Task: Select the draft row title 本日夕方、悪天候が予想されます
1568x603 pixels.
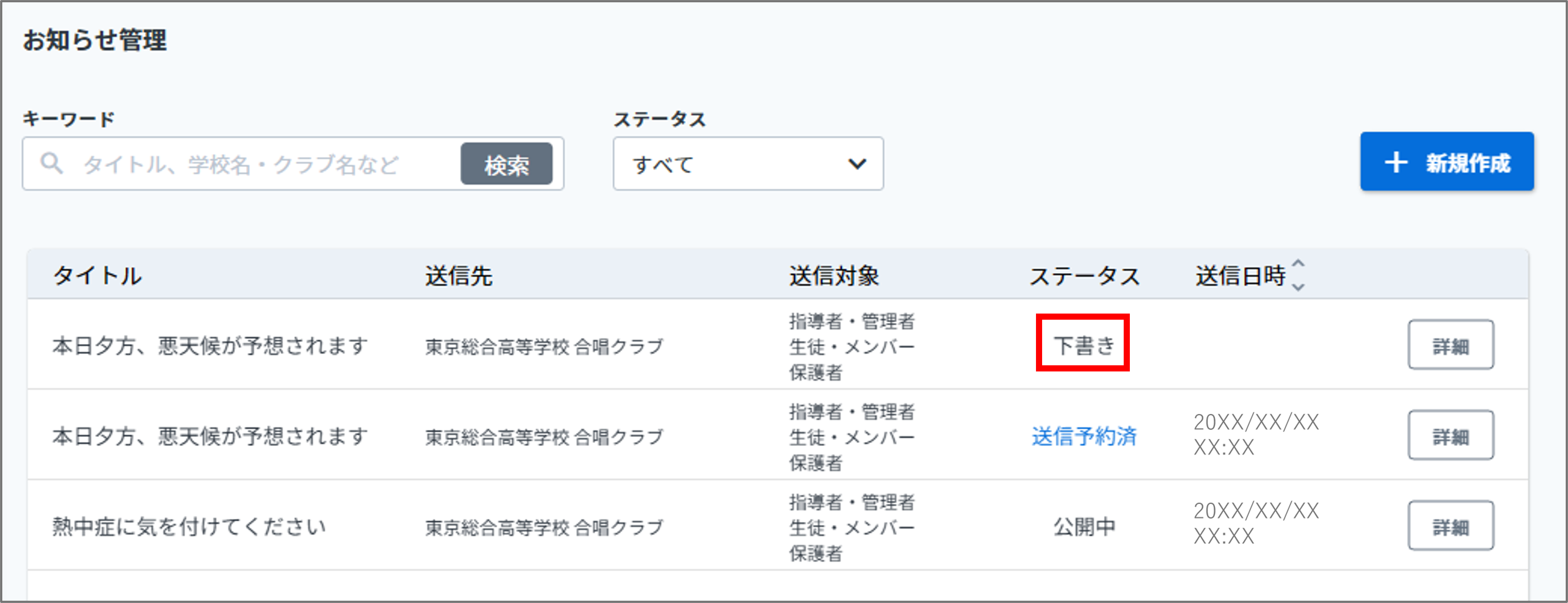Action: tap(210, 346)
